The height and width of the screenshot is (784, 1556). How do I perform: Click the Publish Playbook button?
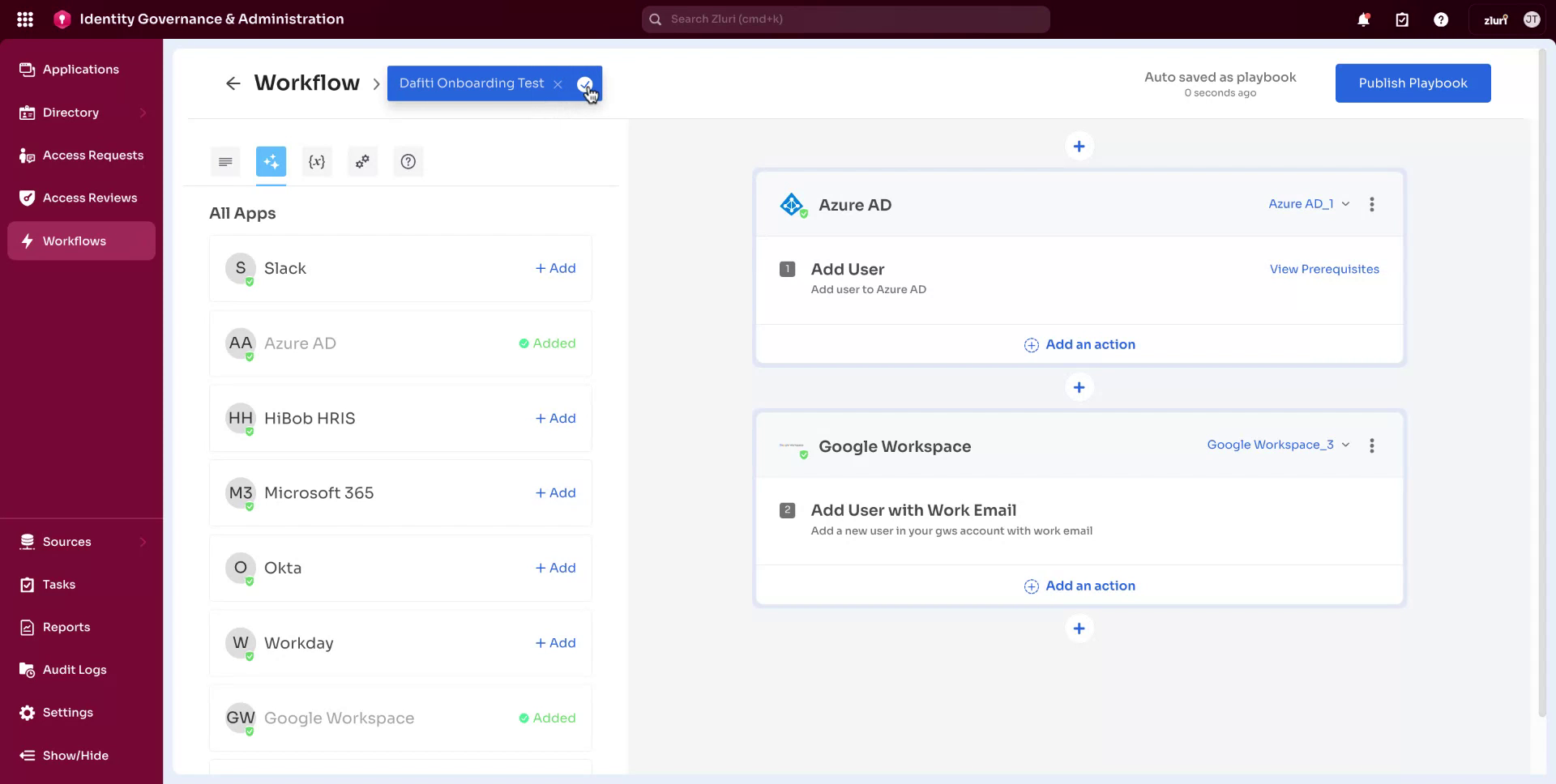(x=1413, y=83)
